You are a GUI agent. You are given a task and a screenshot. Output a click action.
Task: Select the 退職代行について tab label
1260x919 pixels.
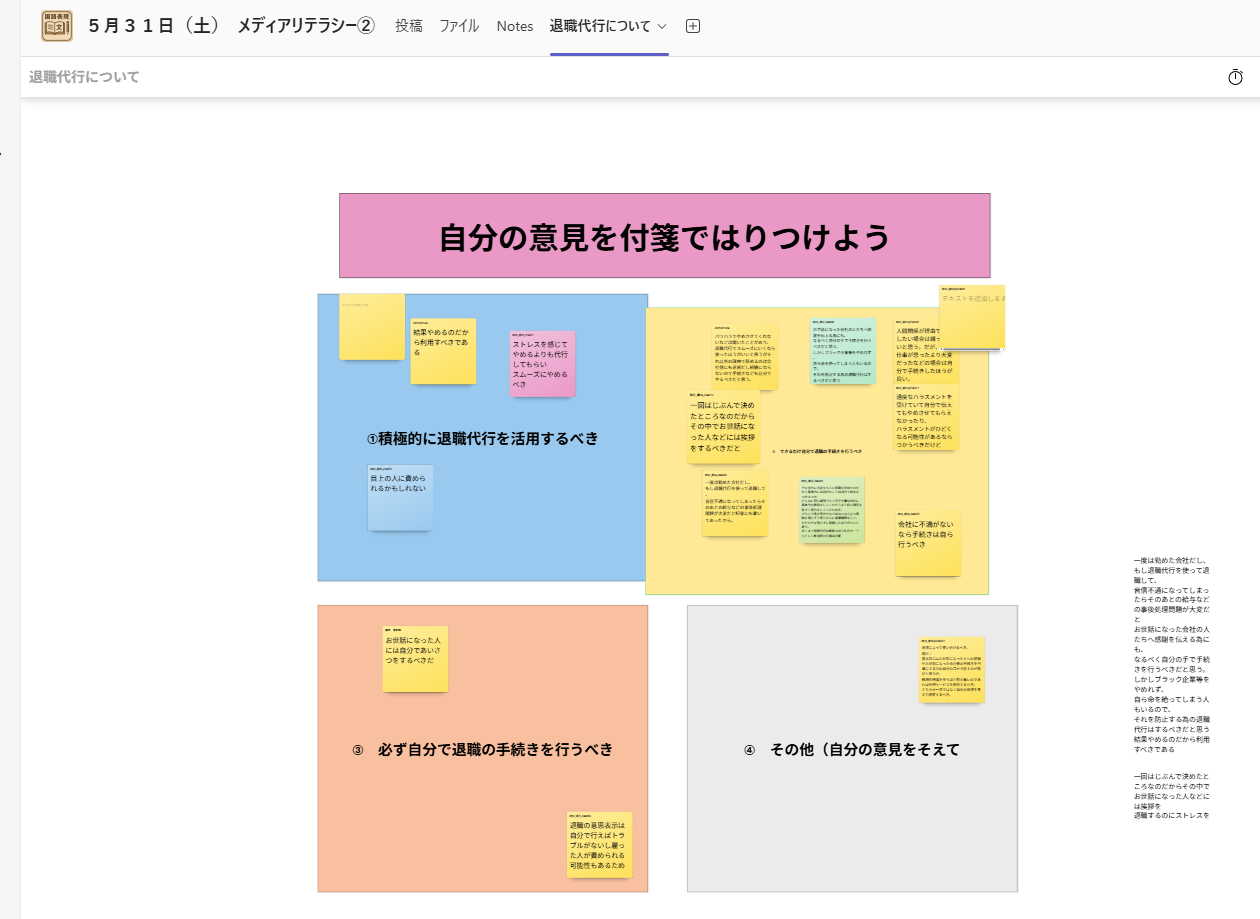coord(601,27)
